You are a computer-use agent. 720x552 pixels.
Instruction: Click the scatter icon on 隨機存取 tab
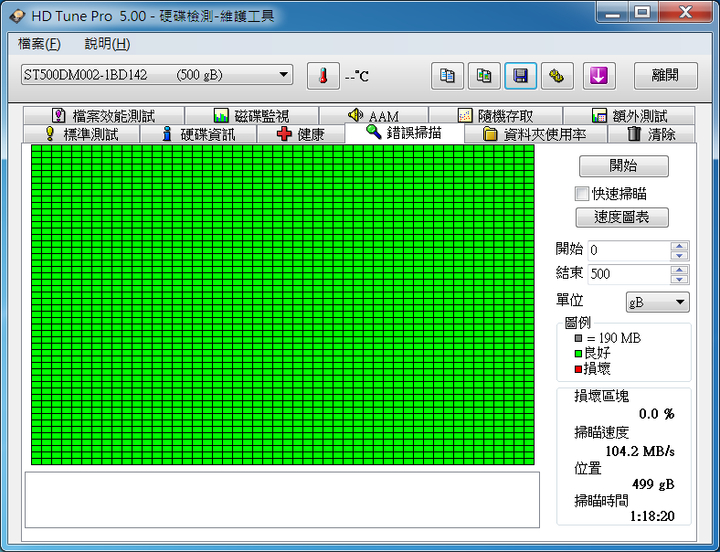[x=465, y=116]
